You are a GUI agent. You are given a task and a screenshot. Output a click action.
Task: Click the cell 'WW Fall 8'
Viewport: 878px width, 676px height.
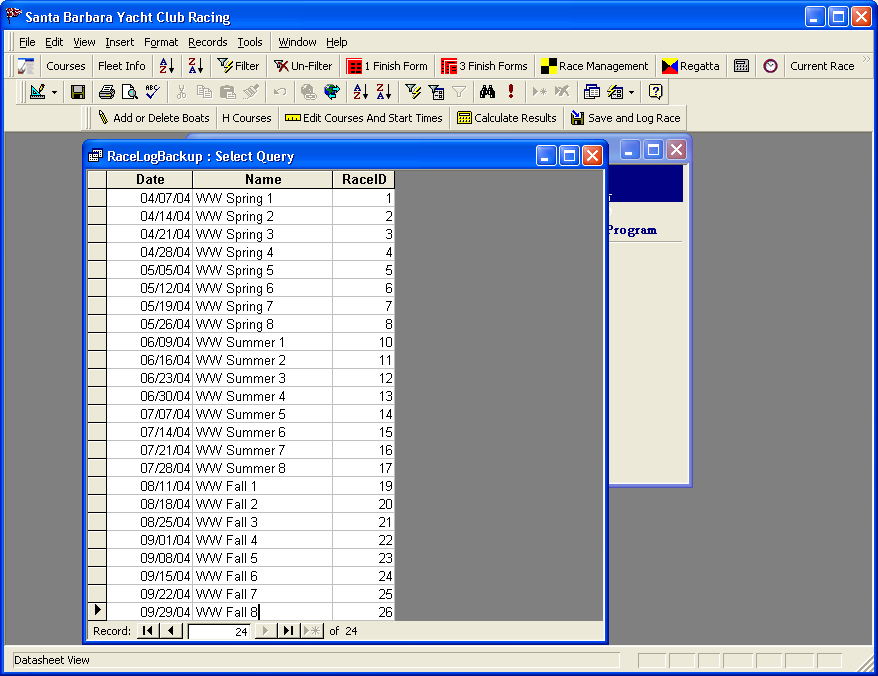[263, 612]
